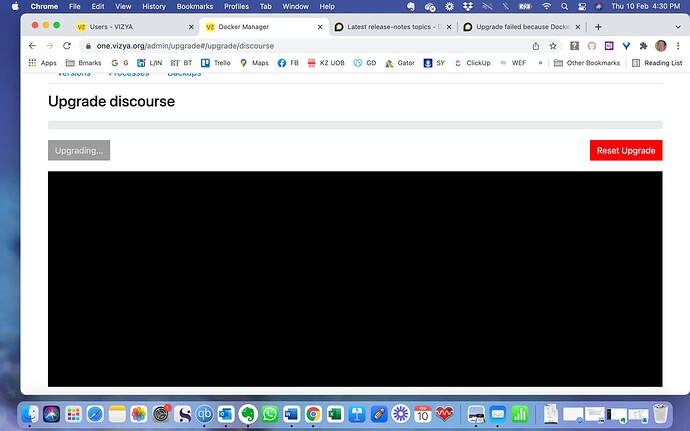Open Microsoft Word from the dock

[291, 414]
